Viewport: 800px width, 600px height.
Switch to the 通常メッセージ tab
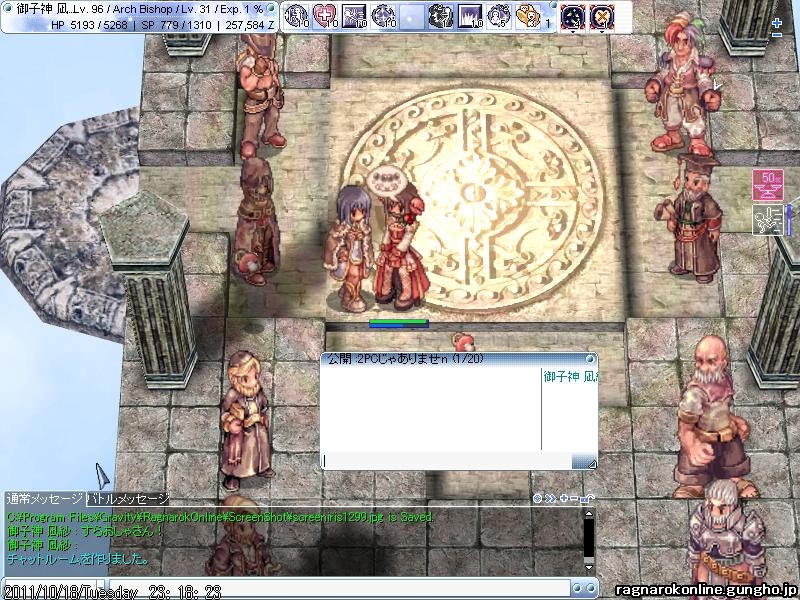[x=44, y=498]
